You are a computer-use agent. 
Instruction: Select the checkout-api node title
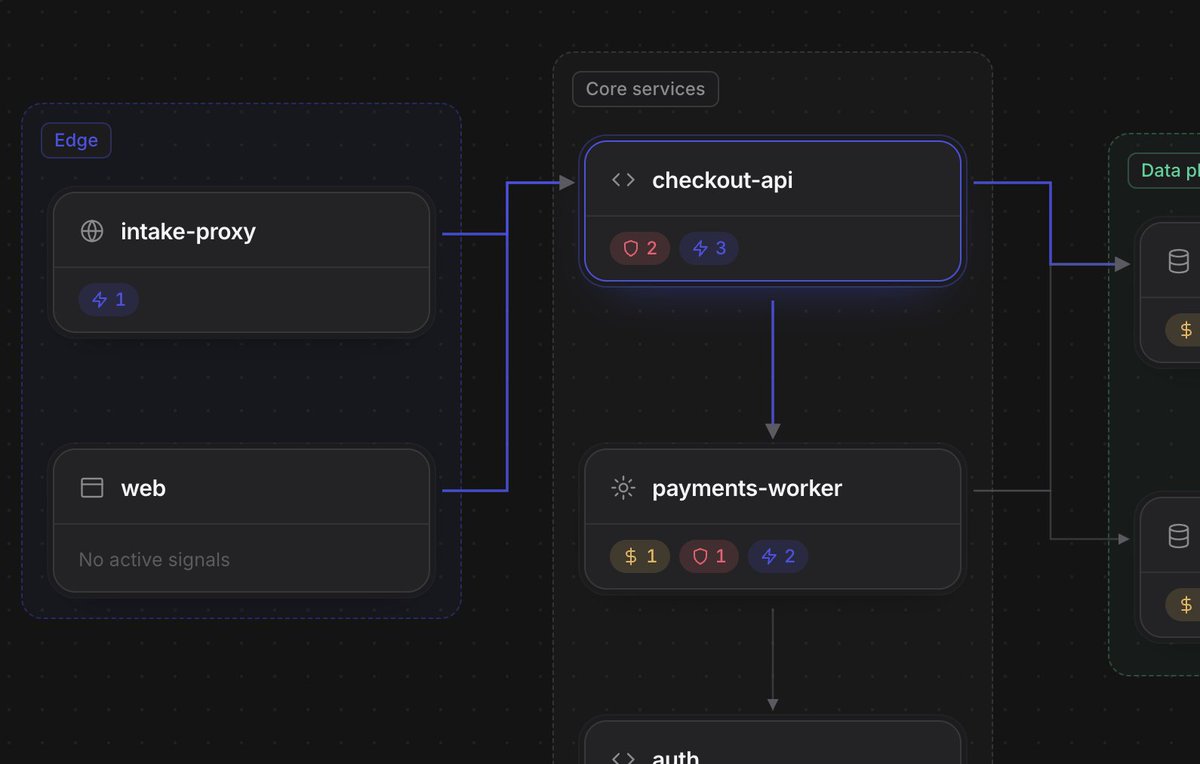pyautogui.click(x=722, y=180)
